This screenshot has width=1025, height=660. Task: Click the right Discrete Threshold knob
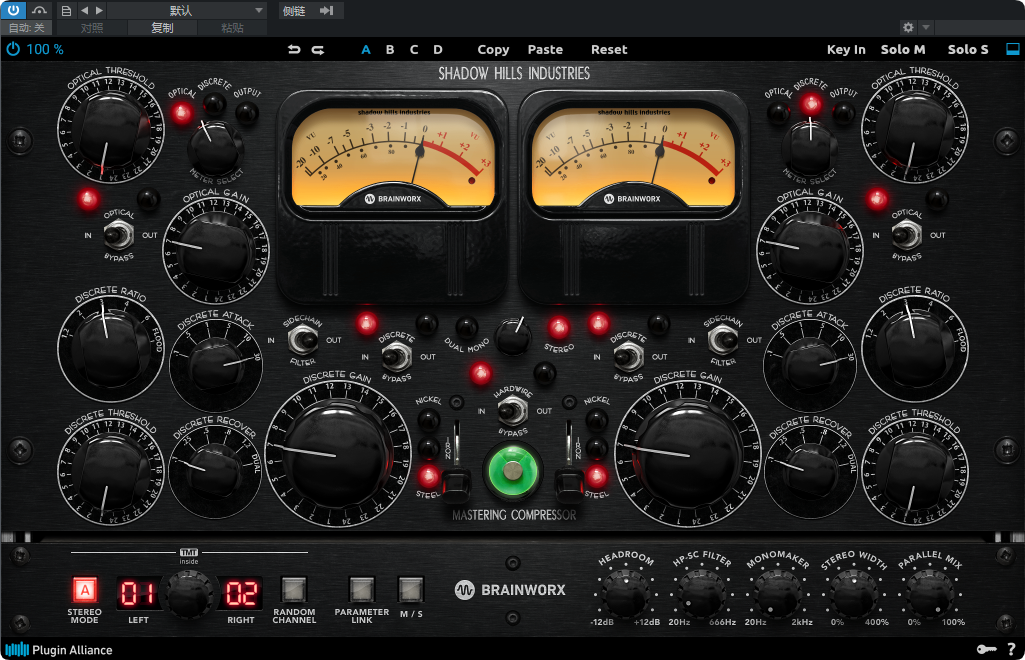point(915,472)
